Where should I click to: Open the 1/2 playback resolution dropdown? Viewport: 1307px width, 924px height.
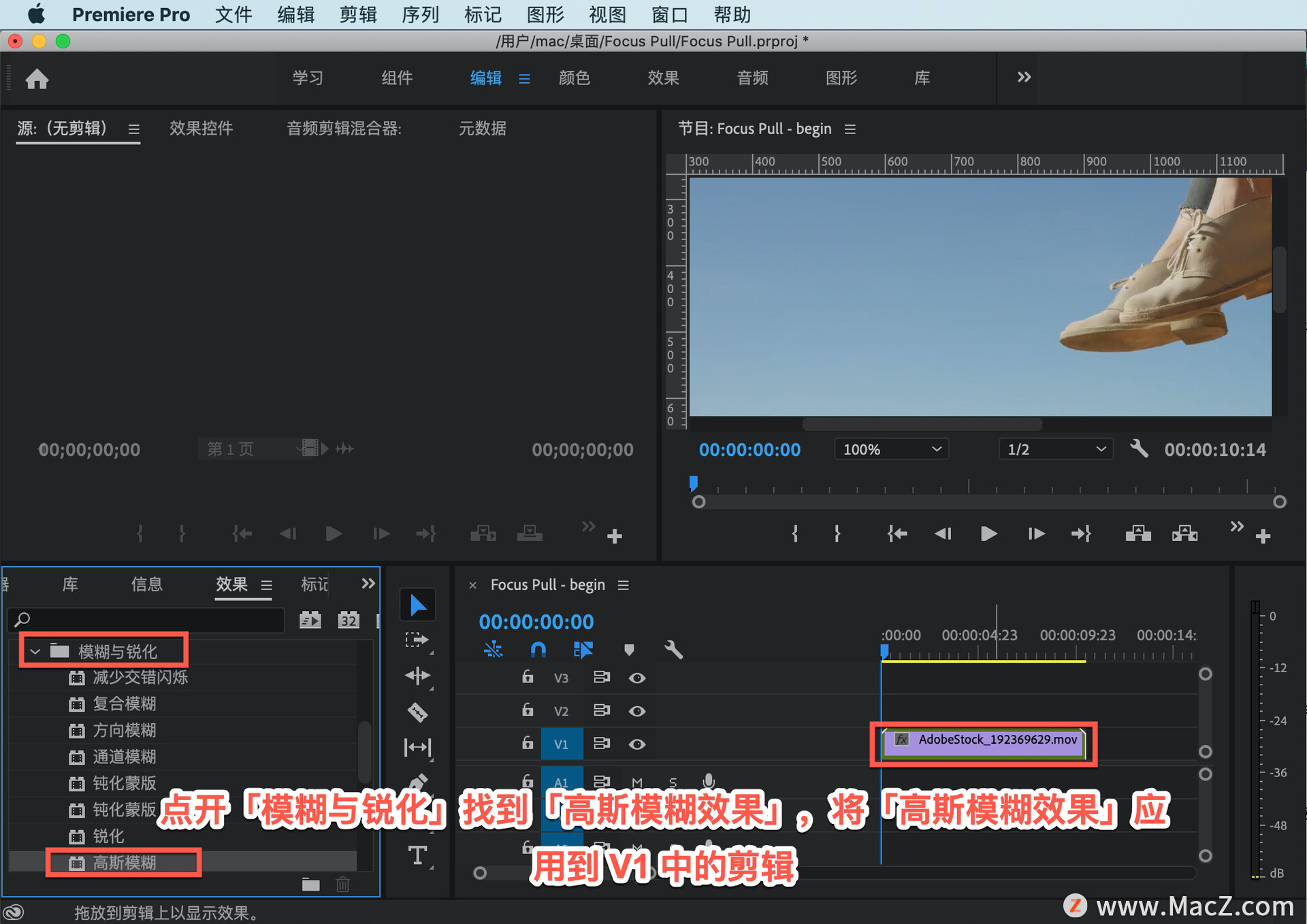[1056, 449]
